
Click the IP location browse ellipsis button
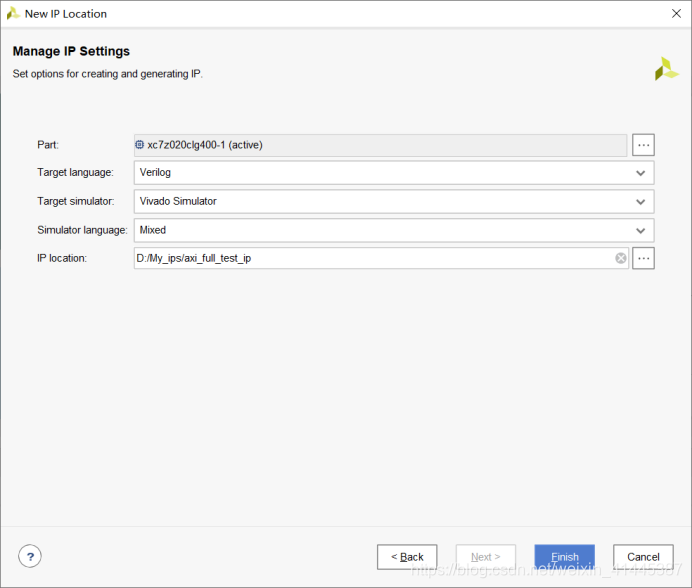click(643, 258)
